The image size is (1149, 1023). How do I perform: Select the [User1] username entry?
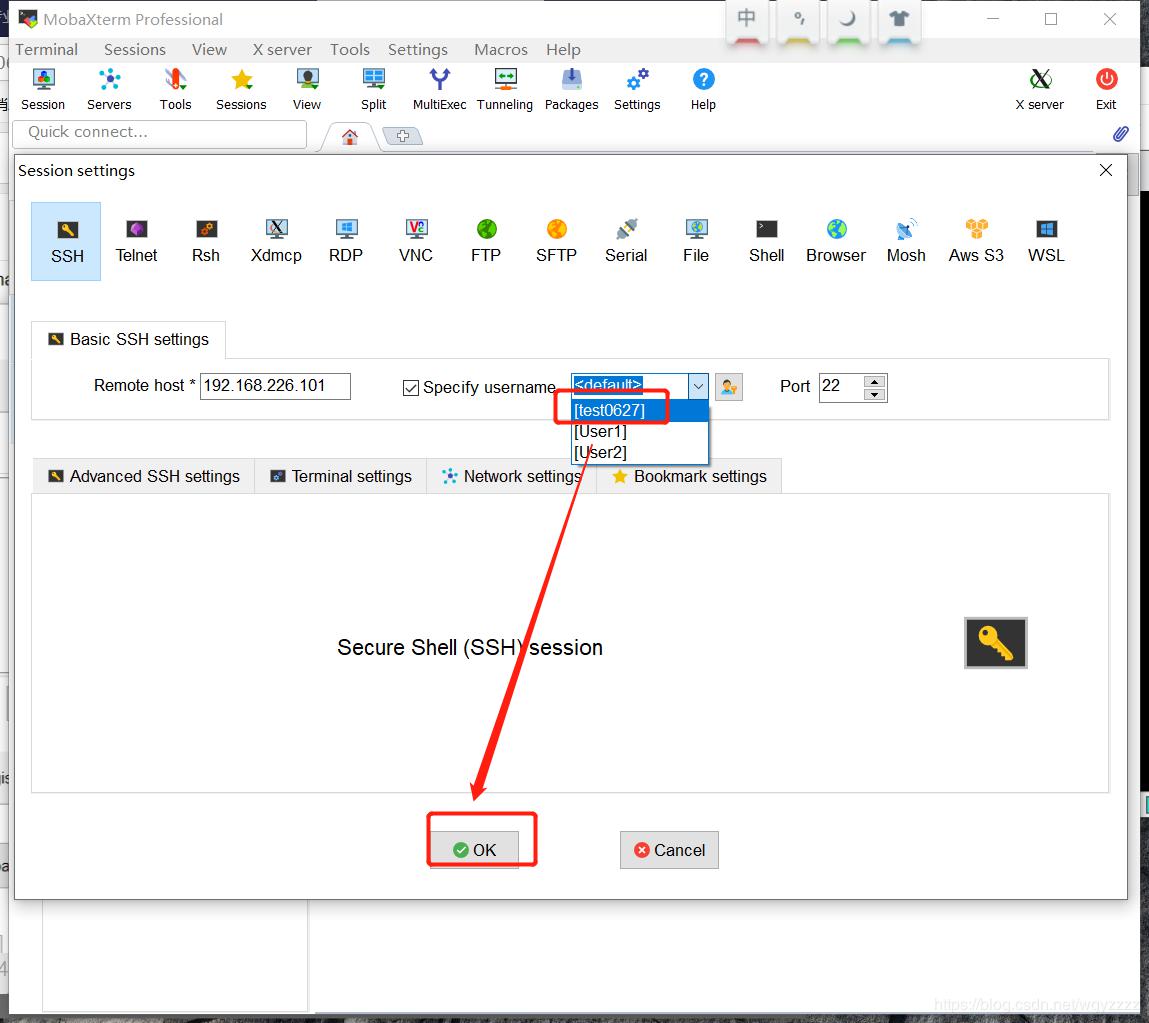tap(600, 431)
